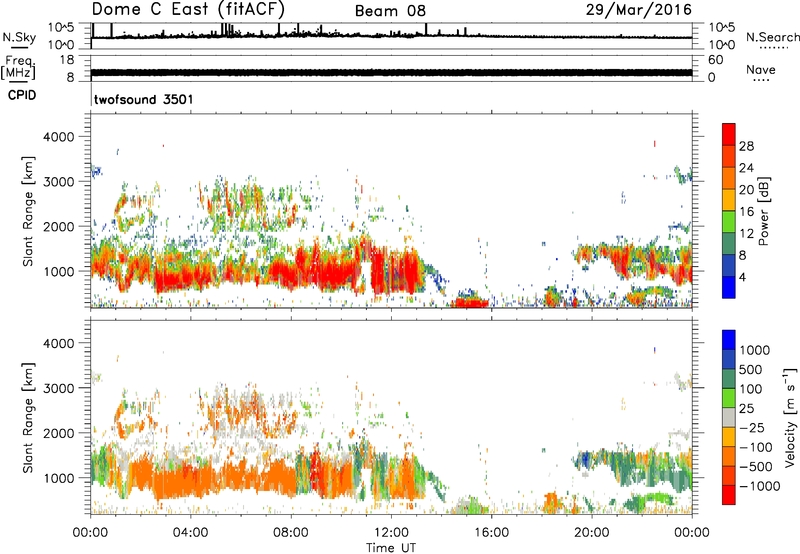Click the red 28 dB power swatch
Image resolution: width=800 pixels, height=554 pixels.
(729, 134)
